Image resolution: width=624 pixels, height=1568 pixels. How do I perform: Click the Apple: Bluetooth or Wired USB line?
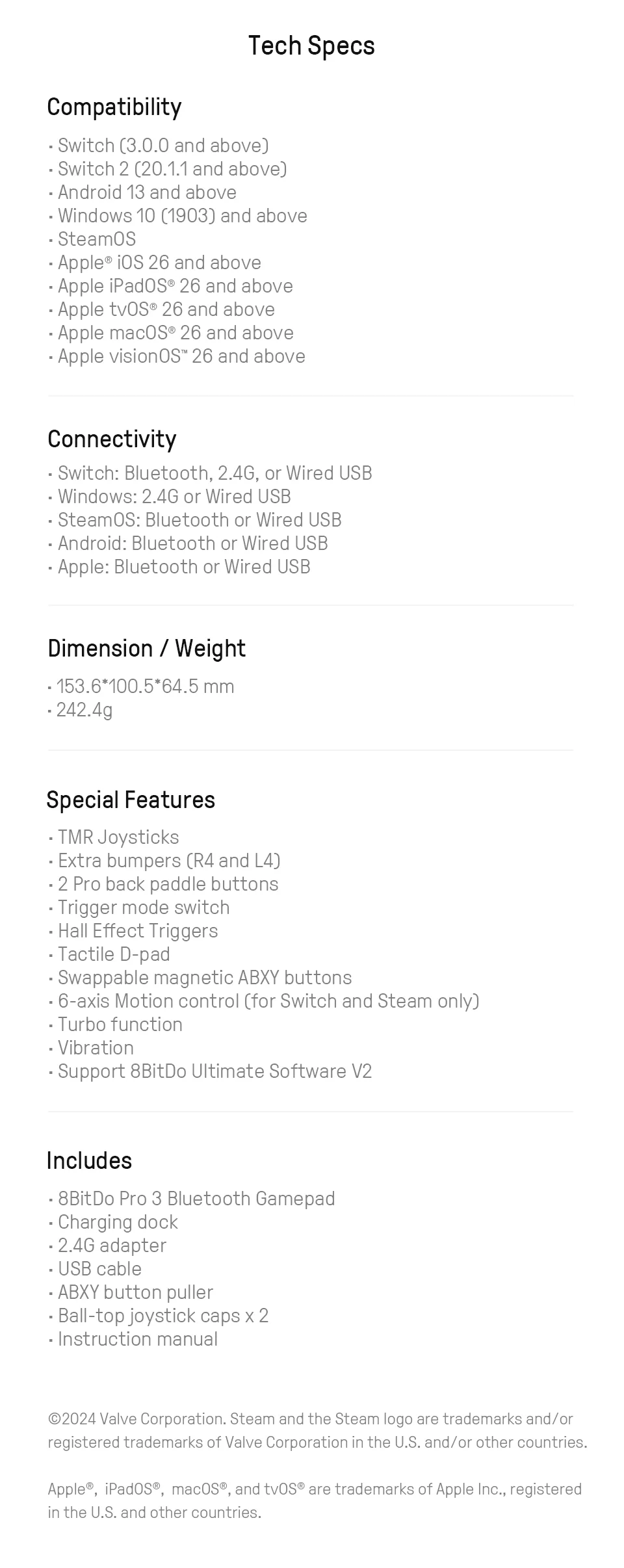pyautogui.click(x=184, y=567)
